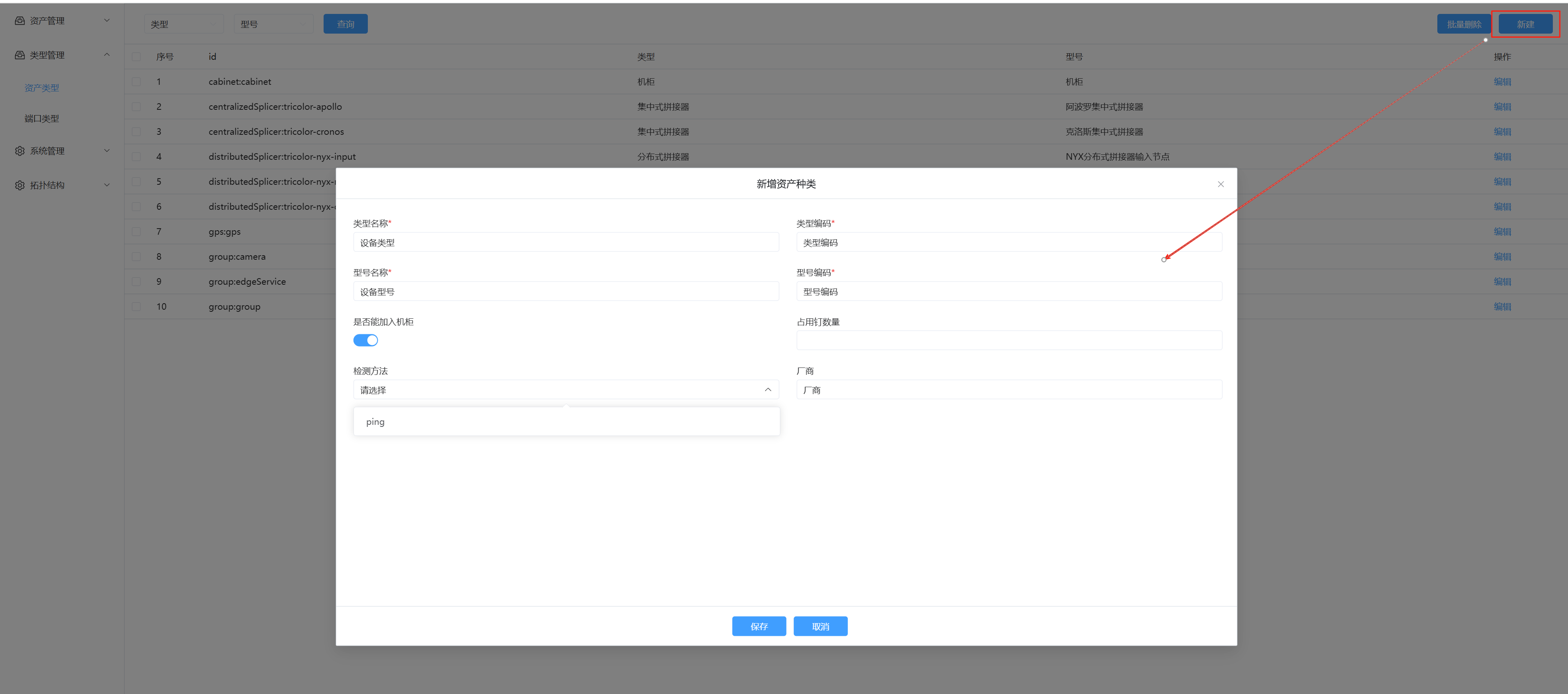Click the 分布式拼接器 type cell

pyautogui.click(x=663, y=156)
